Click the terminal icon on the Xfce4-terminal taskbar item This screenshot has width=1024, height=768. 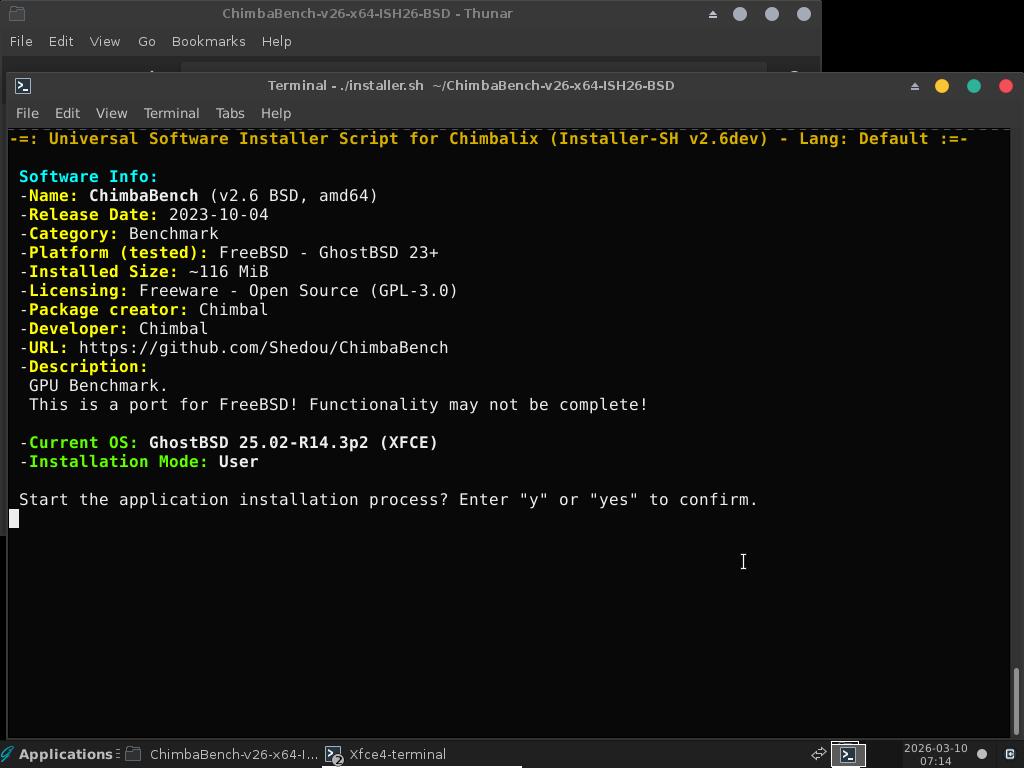click(334, 755)
